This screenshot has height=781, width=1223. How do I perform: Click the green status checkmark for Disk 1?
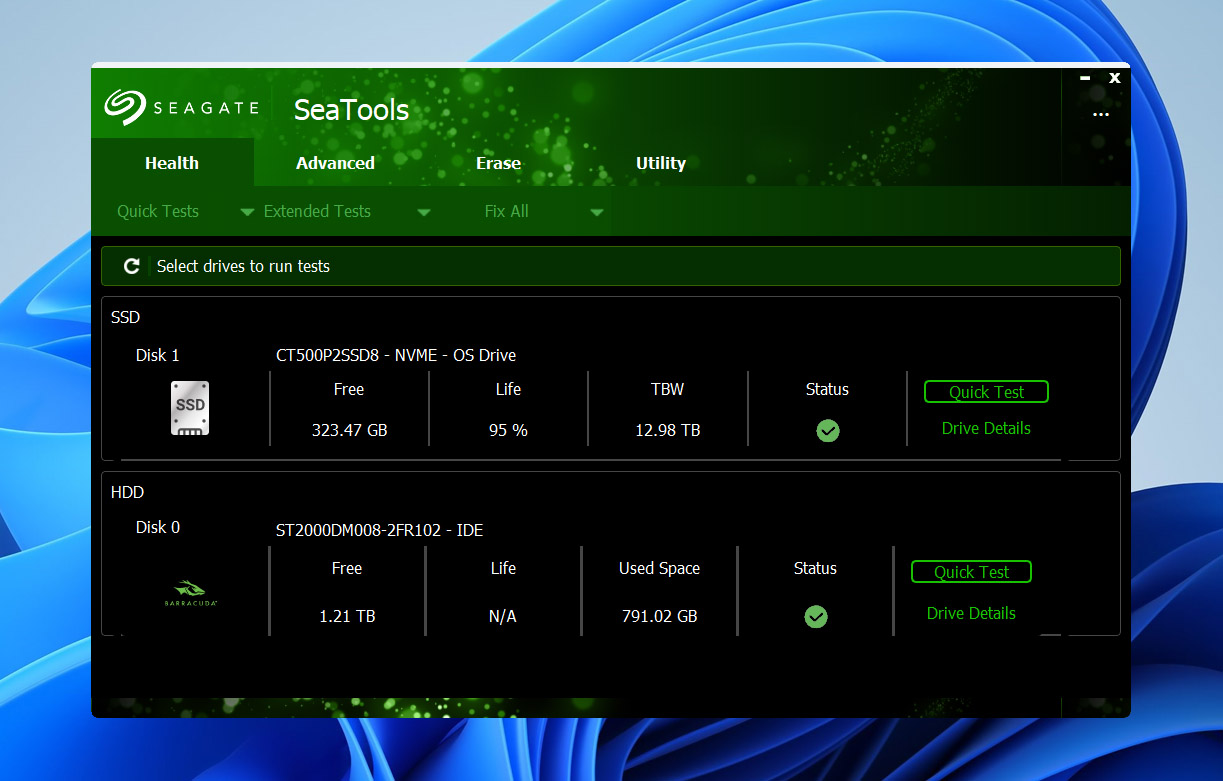click(827, 431)
